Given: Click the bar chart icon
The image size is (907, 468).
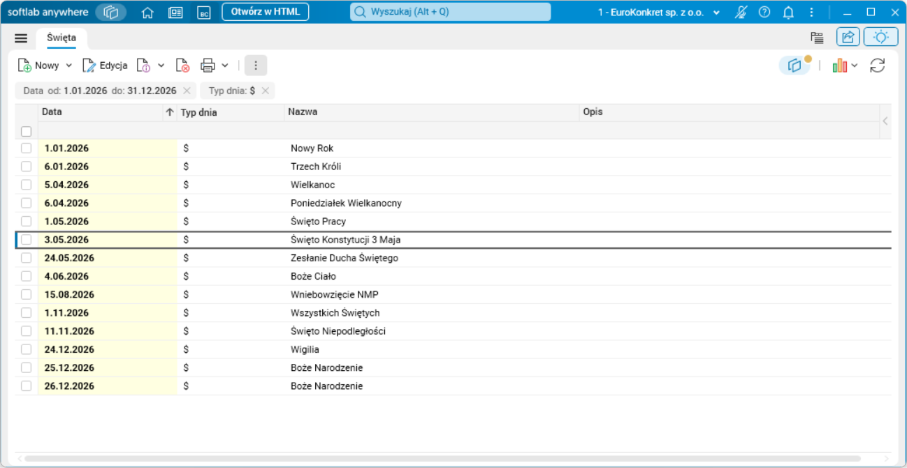Looking at the screenshot, I should click(x=839, y=65).
